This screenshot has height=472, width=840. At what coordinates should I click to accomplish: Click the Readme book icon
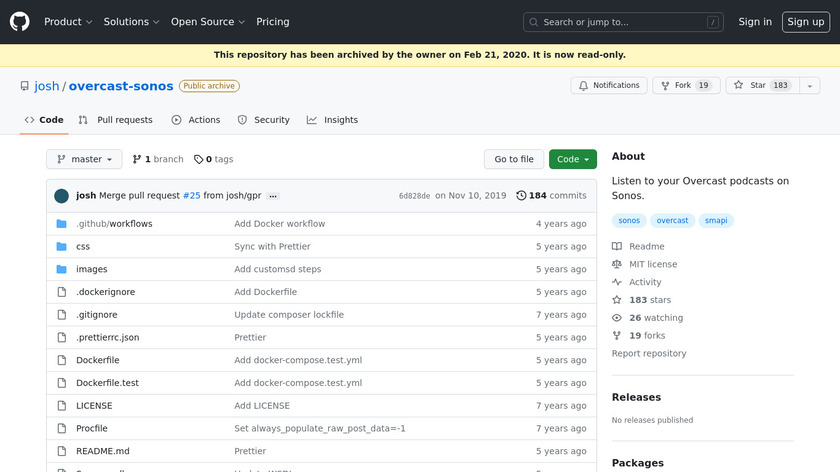click(x=617, y=247)
